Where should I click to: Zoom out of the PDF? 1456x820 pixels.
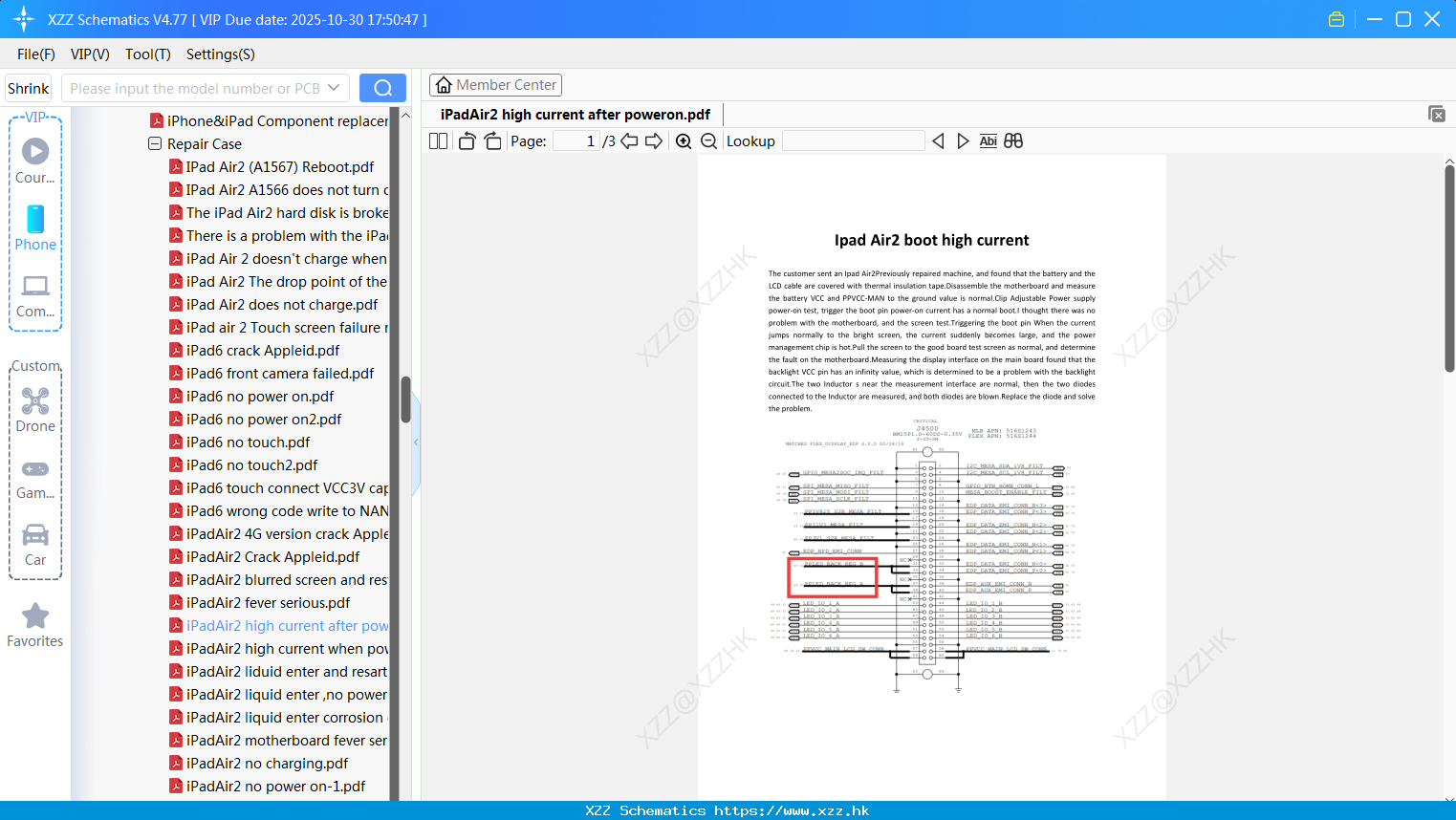[x=708, y=140]
